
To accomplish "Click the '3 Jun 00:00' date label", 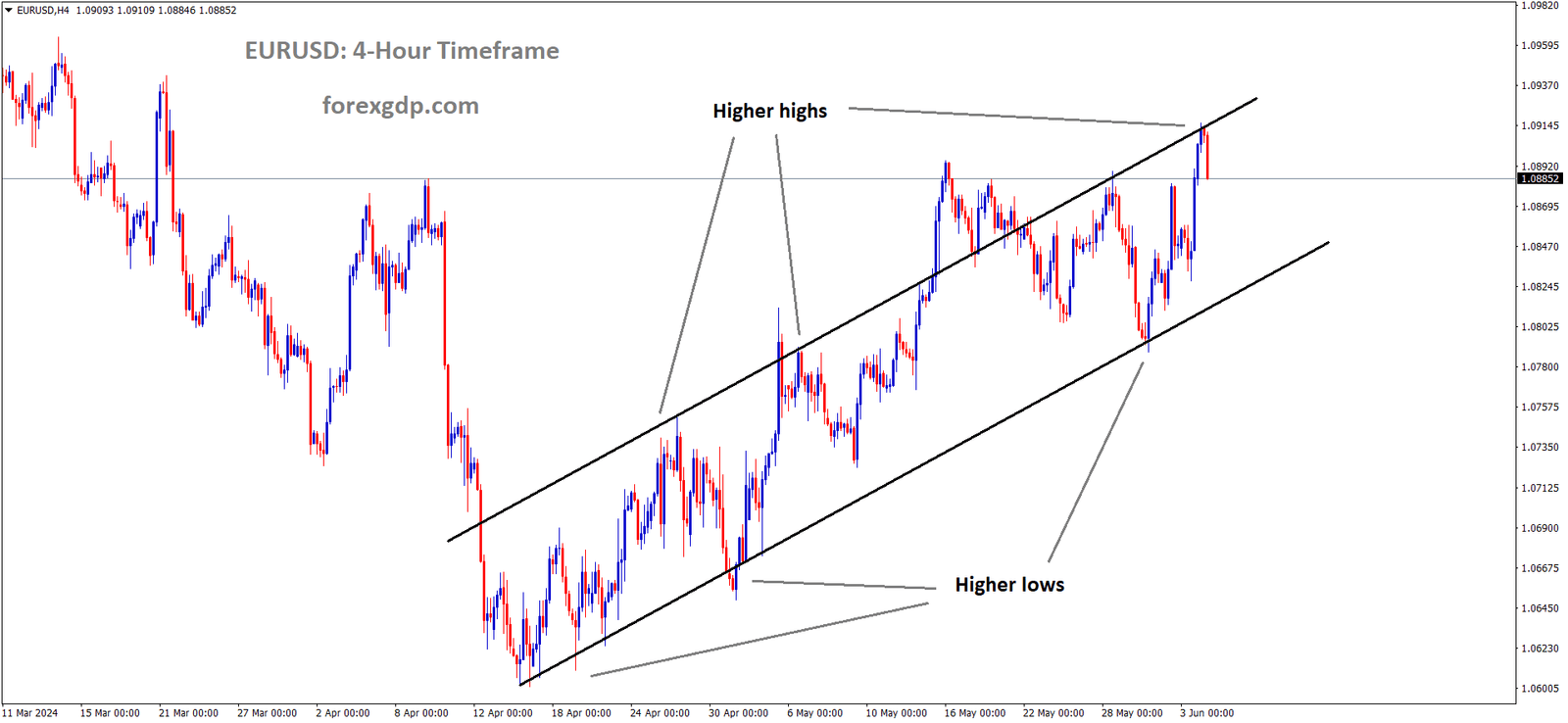I will [1207, 713].
